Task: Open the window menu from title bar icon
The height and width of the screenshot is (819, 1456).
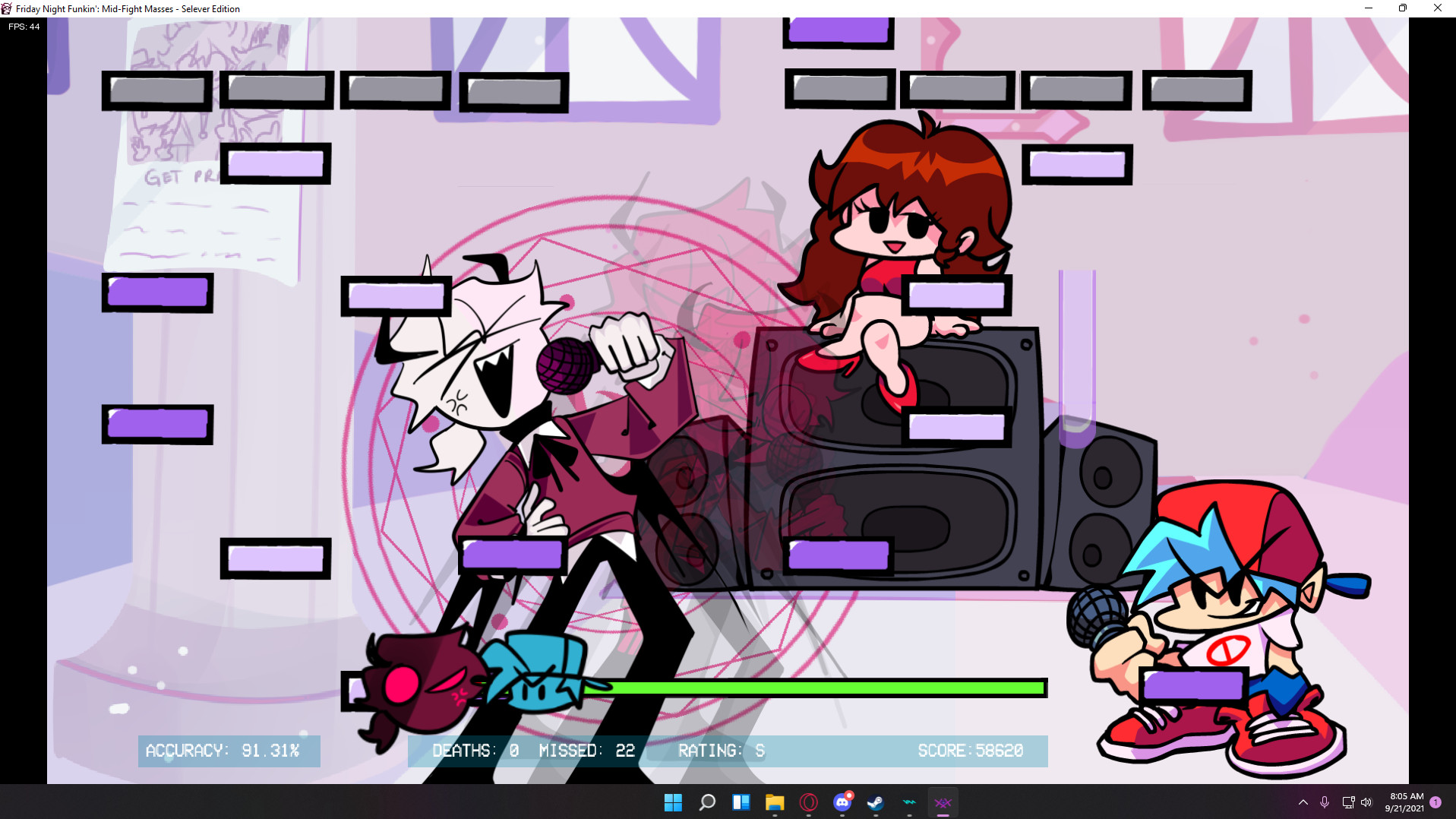Action: [7, 8]
